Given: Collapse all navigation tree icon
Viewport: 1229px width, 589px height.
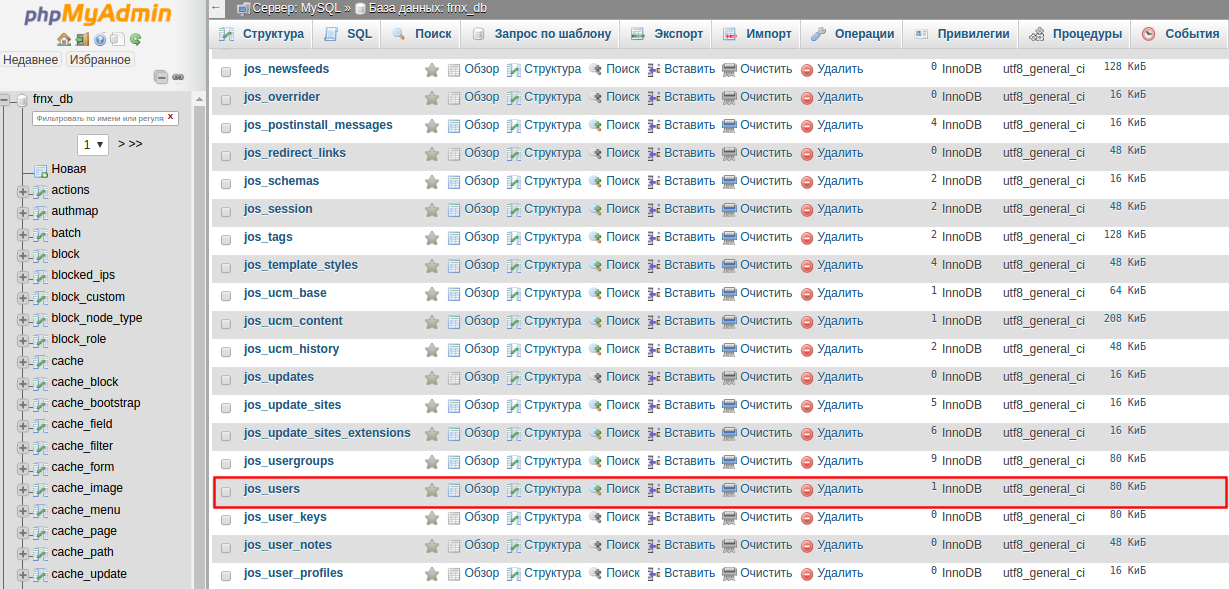Looking at the screenshot, I should coord(161,77).
